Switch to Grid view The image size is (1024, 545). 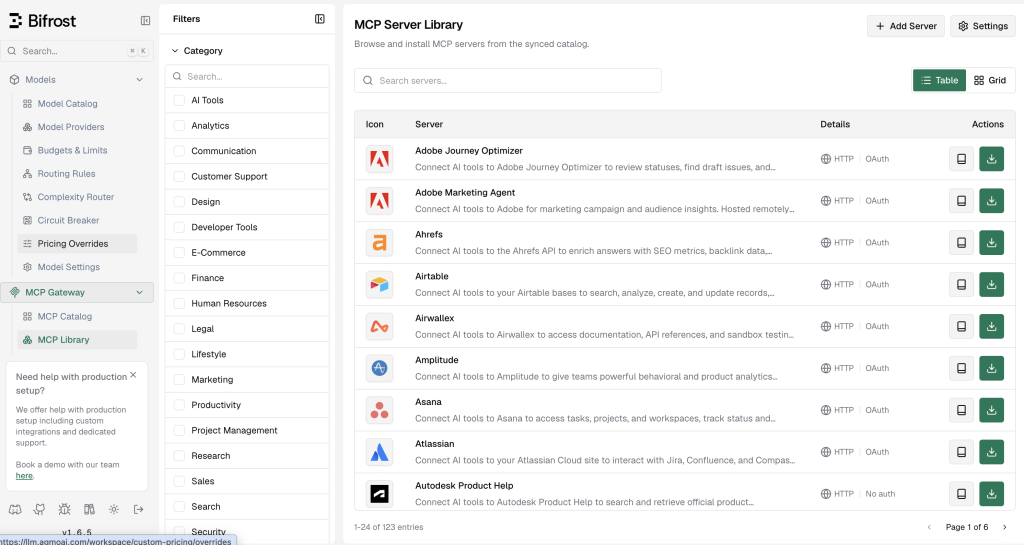click(x=990, y=80)
